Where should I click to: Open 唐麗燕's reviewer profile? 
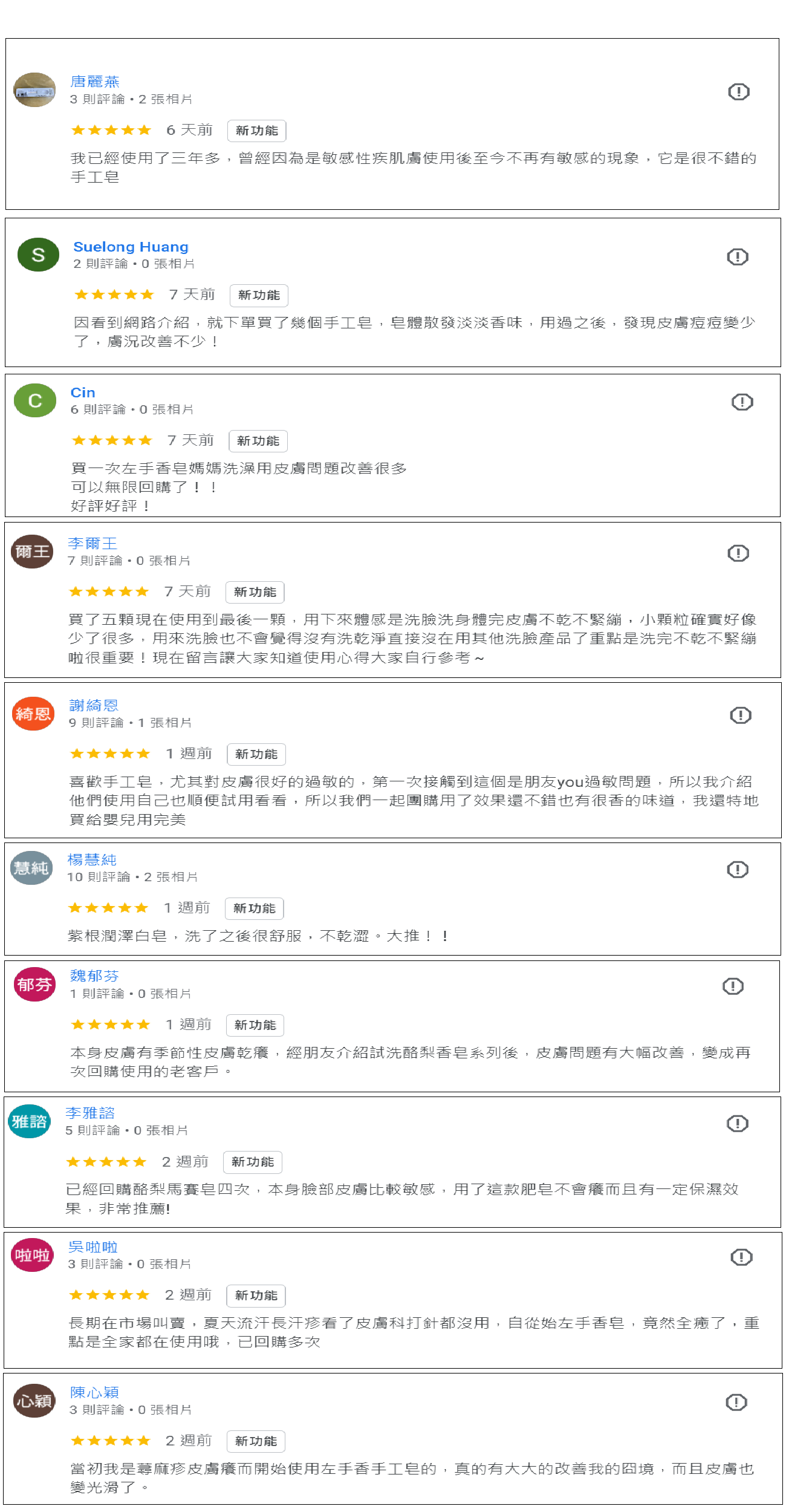tap(94, 82)
